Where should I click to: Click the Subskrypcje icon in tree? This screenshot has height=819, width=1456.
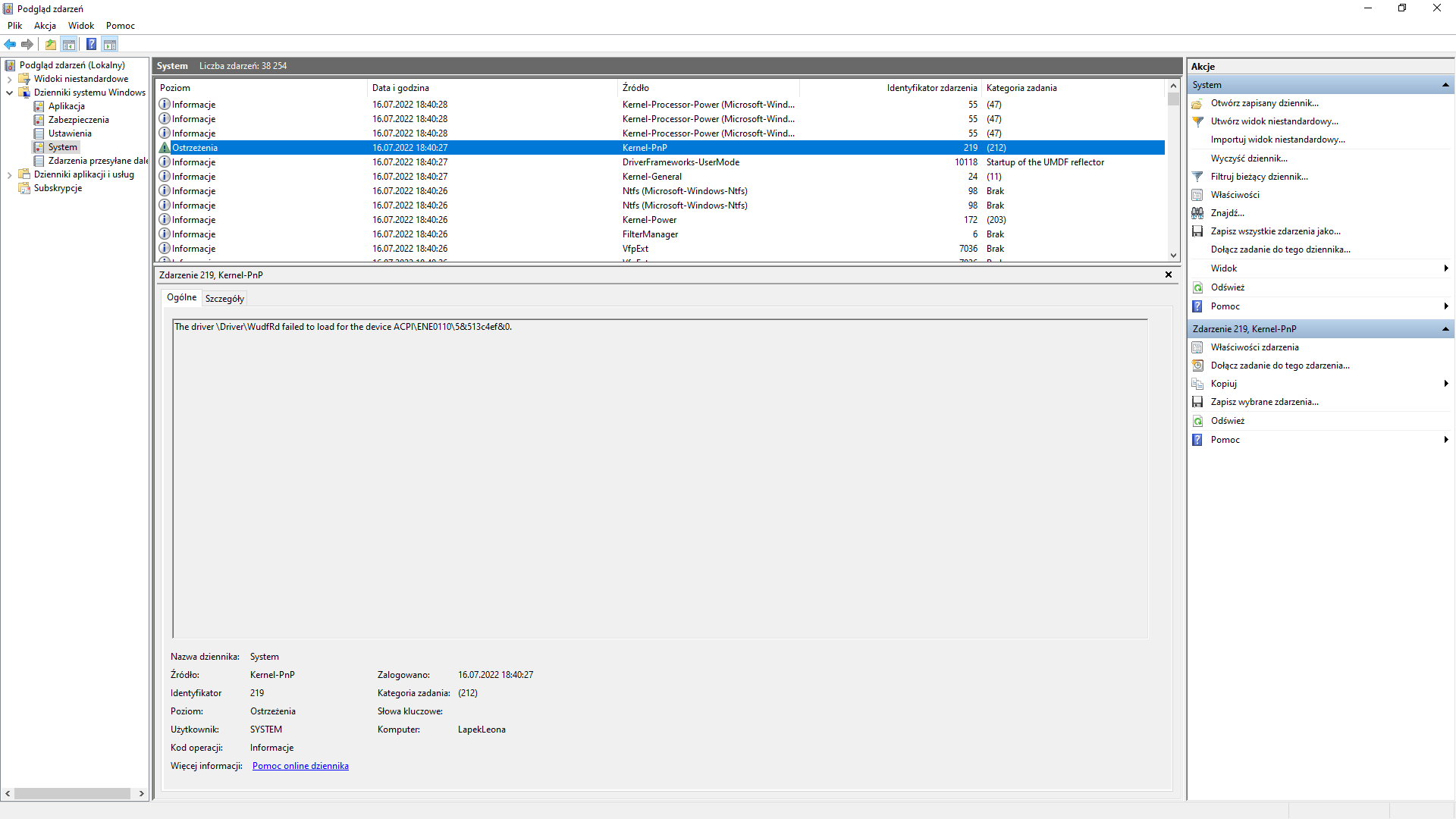[x=24, y=188]
